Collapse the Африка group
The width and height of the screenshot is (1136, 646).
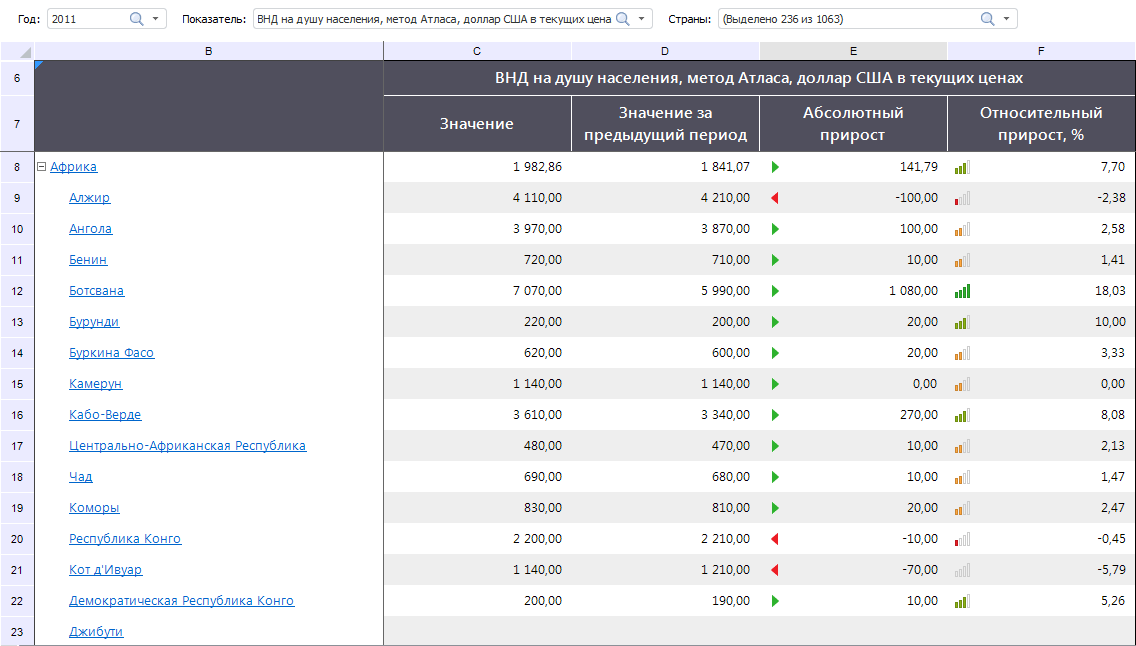pyautogui.click(x=42, y=167)
